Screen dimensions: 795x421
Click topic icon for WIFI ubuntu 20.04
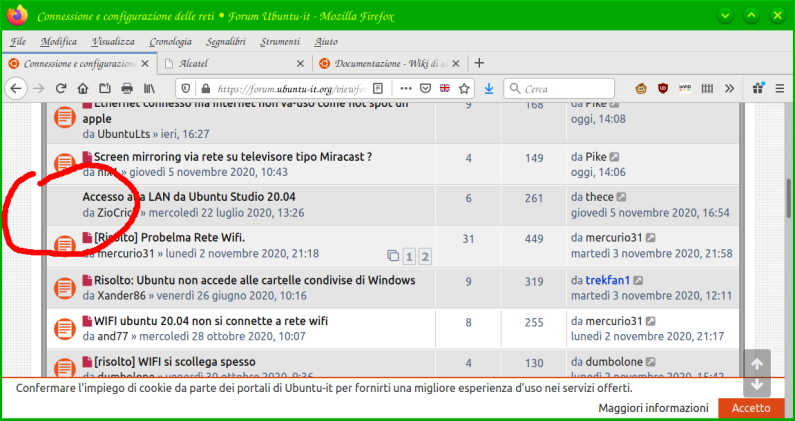pos(64,329)
